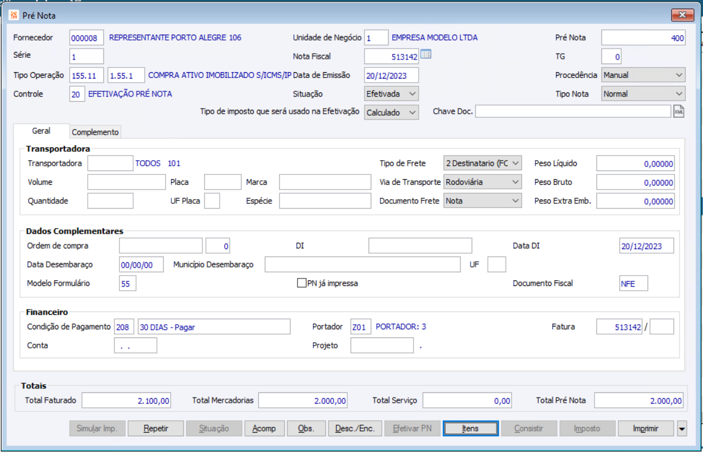Click the Volume input field
Image resolution: width=703 pixels, height=453 pixels.
tap(126, 182)
